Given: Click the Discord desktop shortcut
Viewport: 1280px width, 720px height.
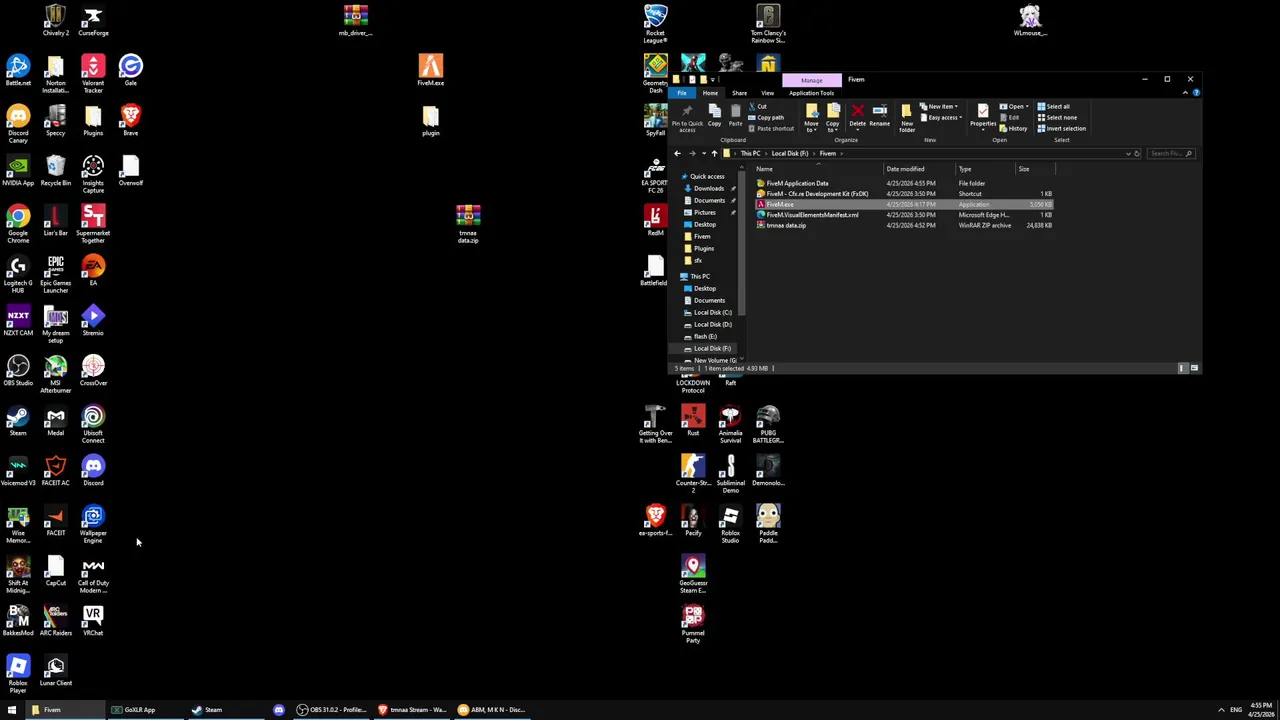Looking at the screenshot, I should pos(93,471).
